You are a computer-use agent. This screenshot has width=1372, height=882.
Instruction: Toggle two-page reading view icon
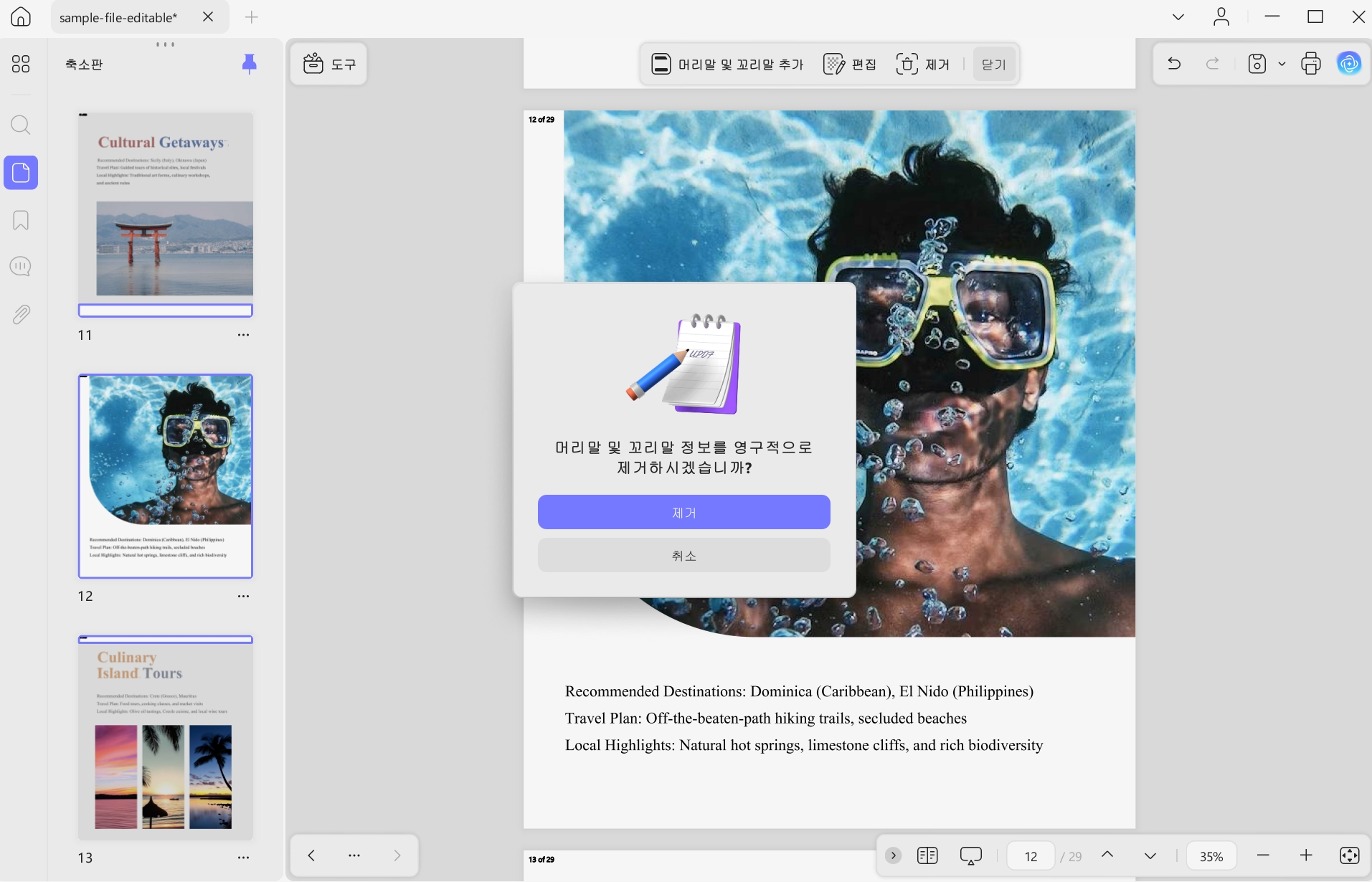point(927,855)
